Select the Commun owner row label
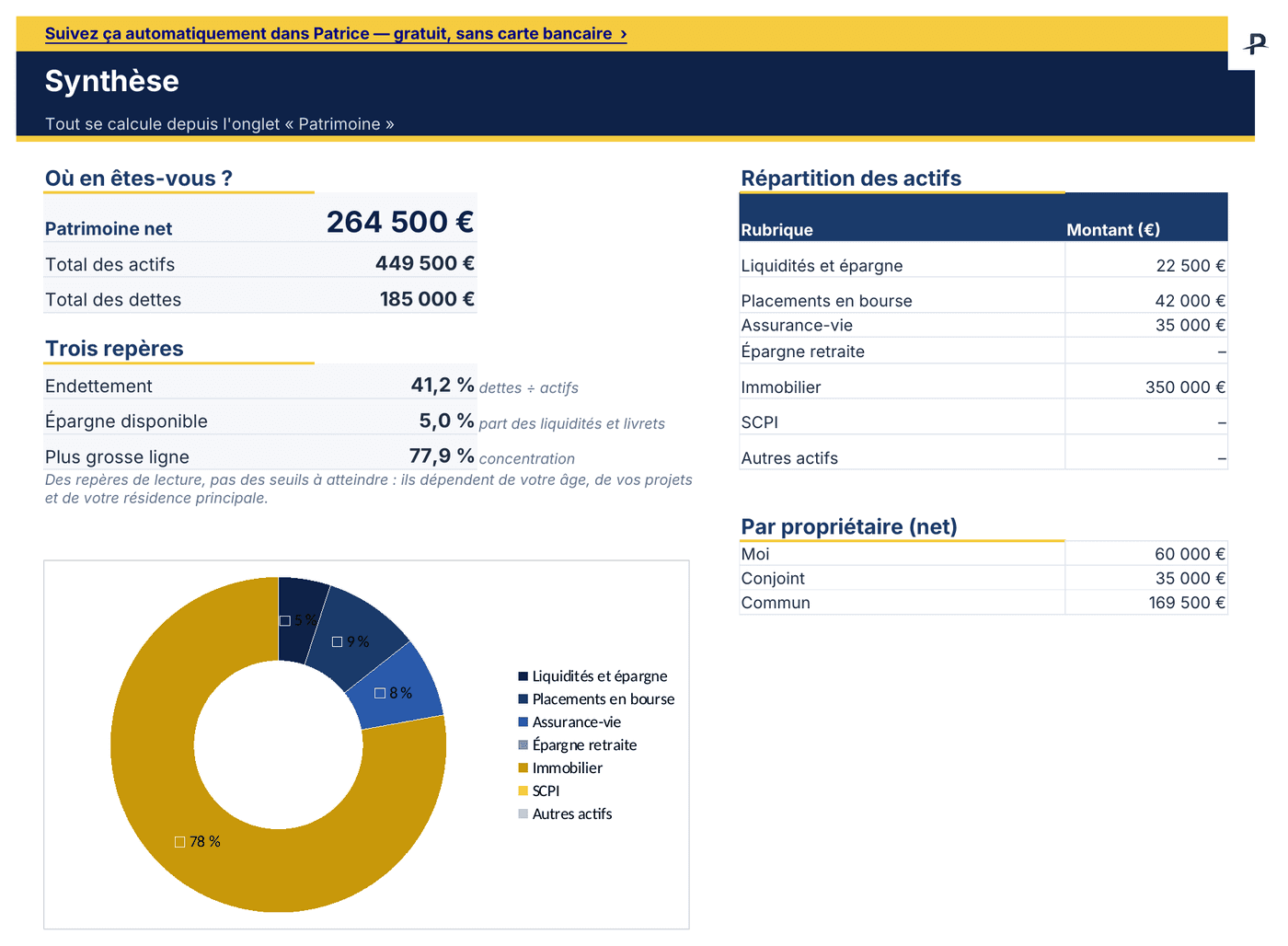The height and width of the screenshot is (946, 1288). pyautogui.click(x=776, y=604)
